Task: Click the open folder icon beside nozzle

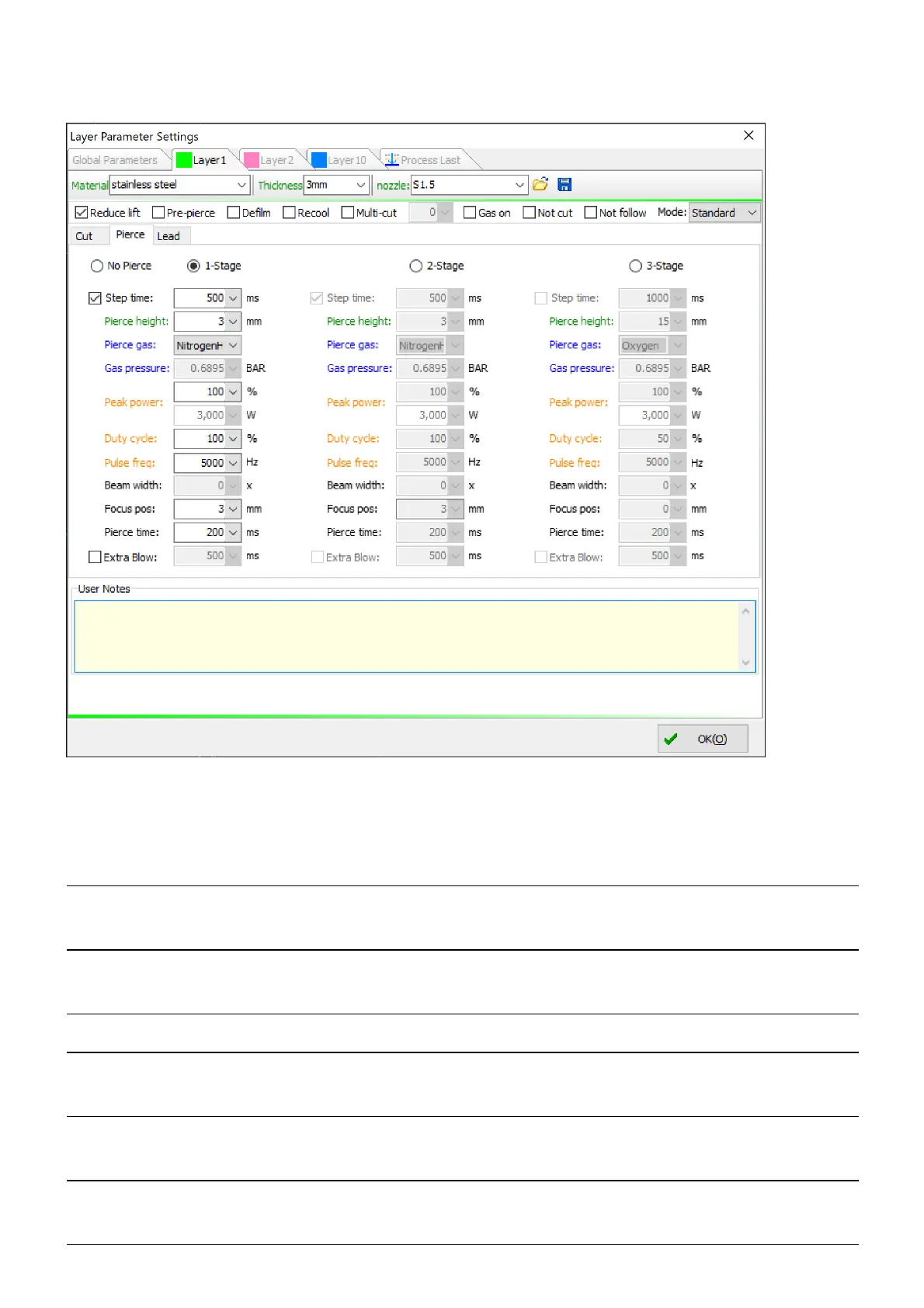Action: (540, 184)
